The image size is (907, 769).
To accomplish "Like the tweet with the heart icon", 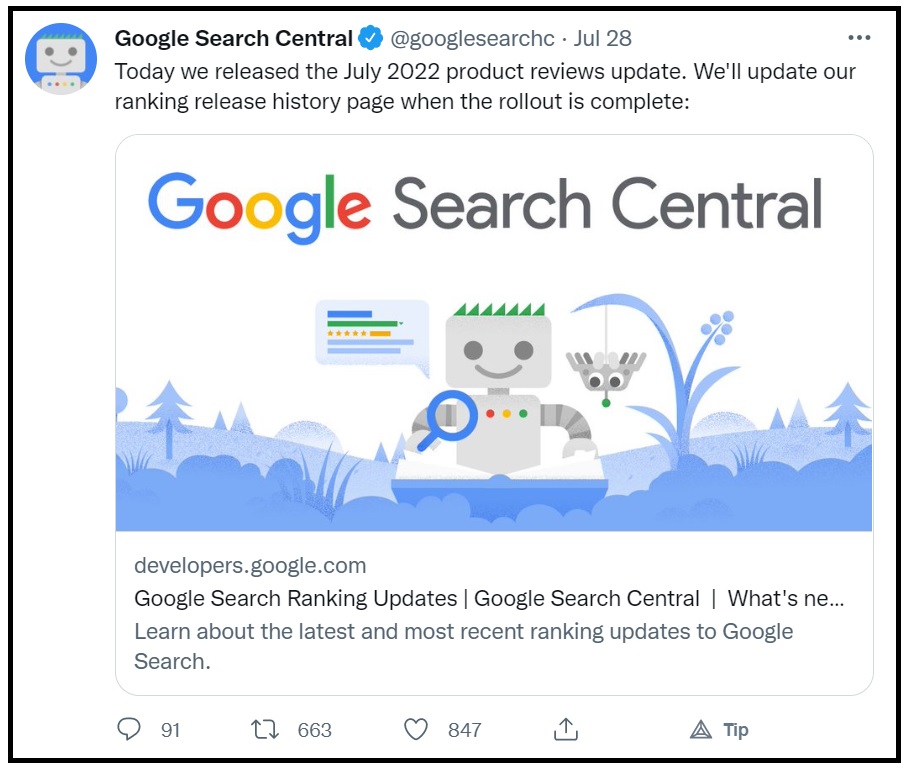I will coord(416,730).
